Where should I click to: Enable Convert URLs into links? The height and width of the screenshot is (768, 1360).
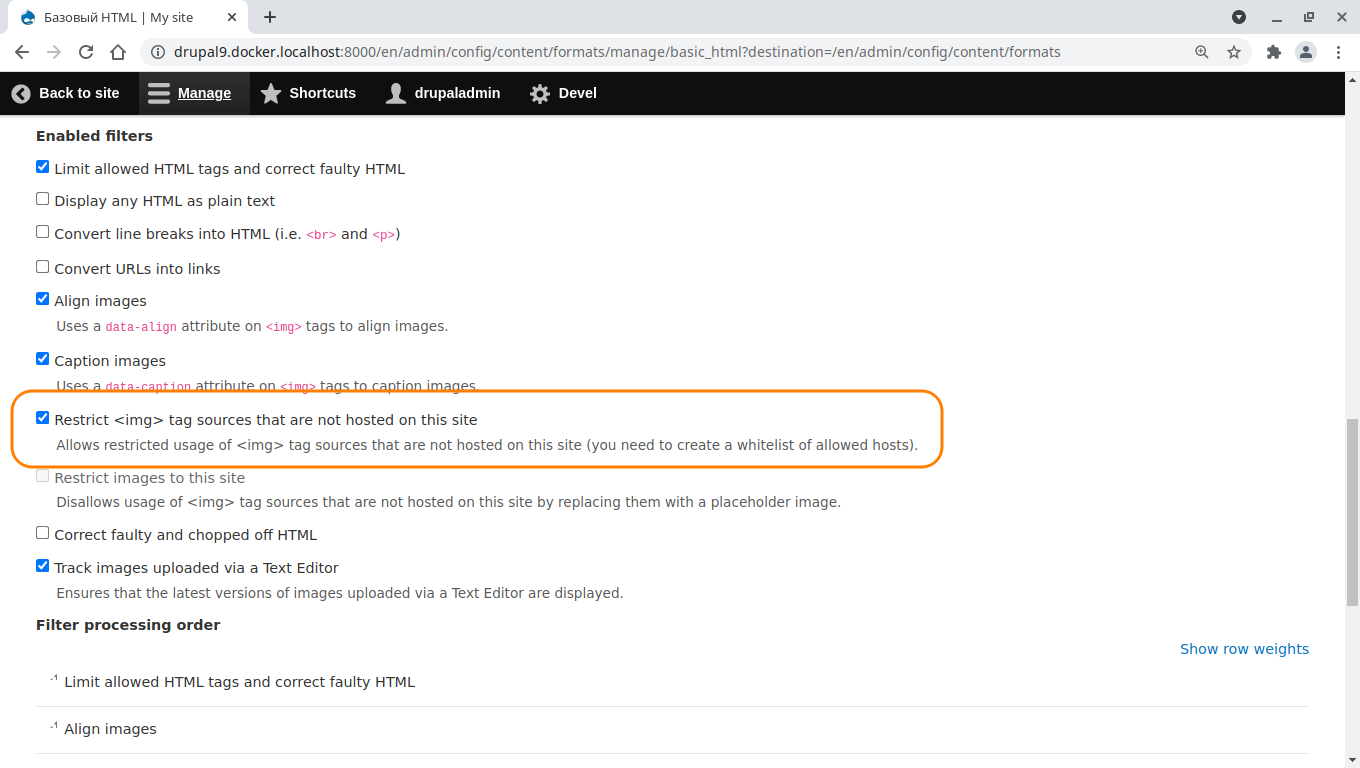pyautogui.click(x=43, y=267)
